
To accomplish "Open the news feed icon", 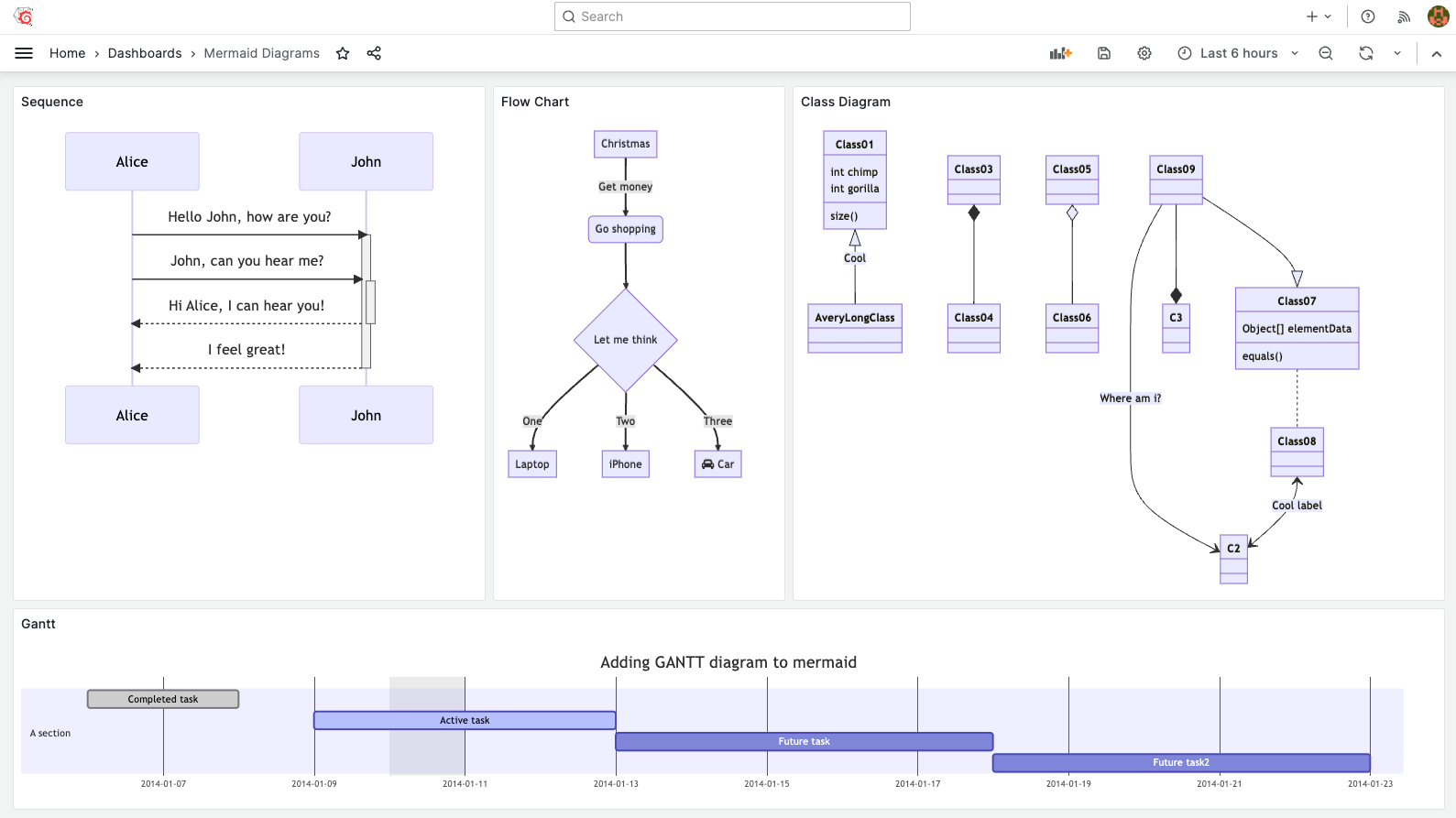I will pyautogui.click(x=1404, y=16).
